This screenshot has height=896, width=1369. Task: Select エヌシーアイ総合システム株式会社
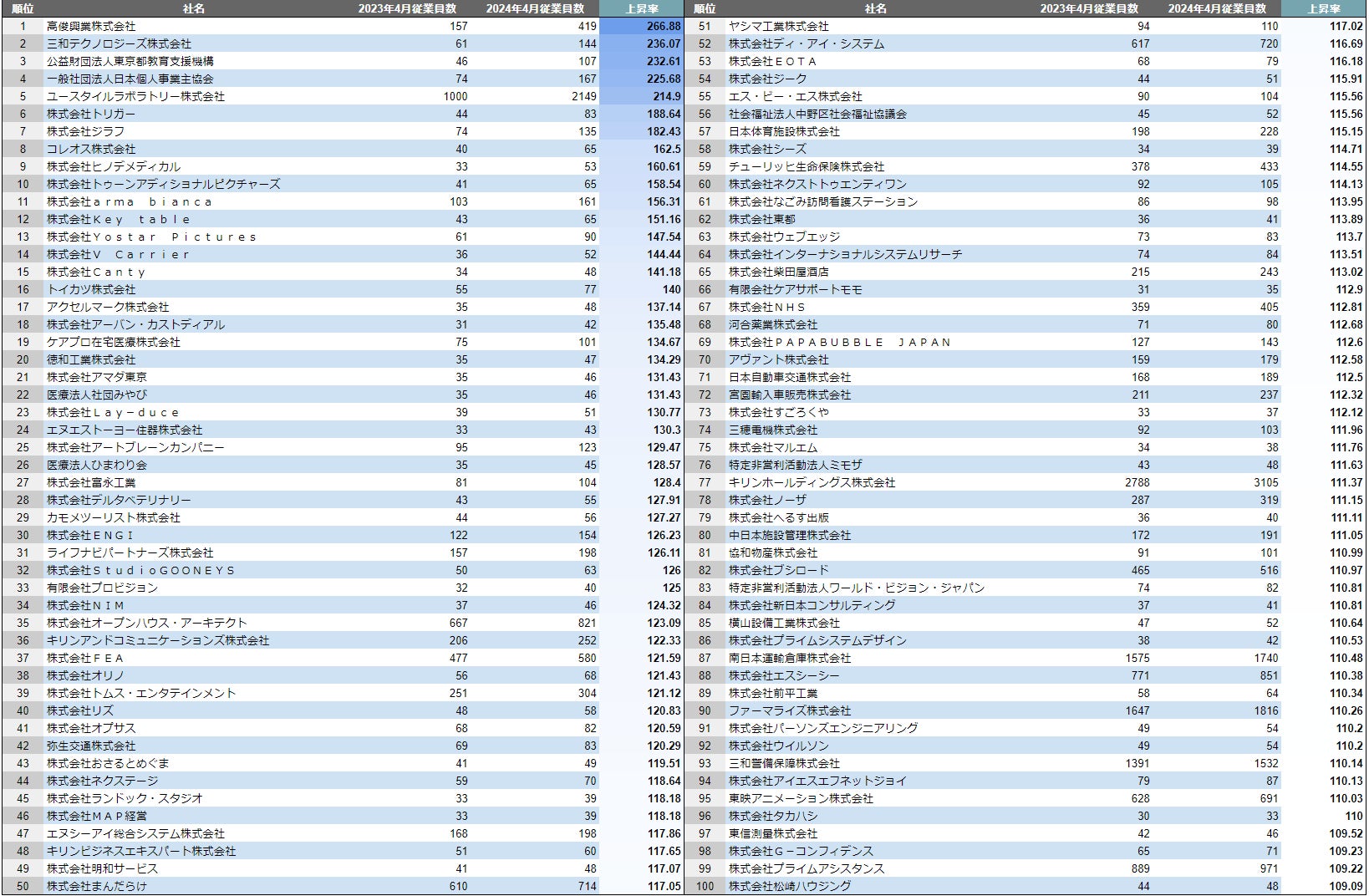[x=135, y=833]
